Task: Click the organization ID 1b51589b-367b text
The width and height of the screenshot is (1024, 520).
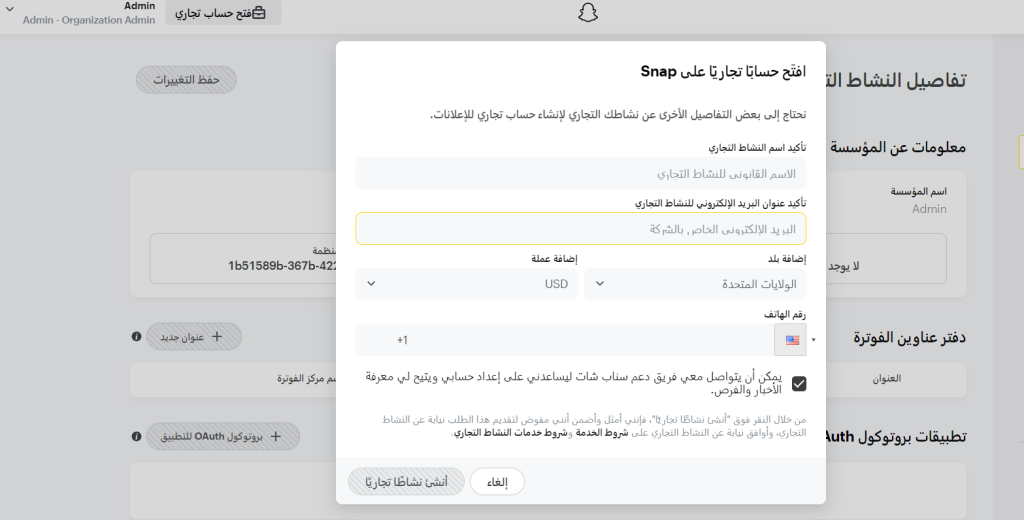Action: coord(281,266)
